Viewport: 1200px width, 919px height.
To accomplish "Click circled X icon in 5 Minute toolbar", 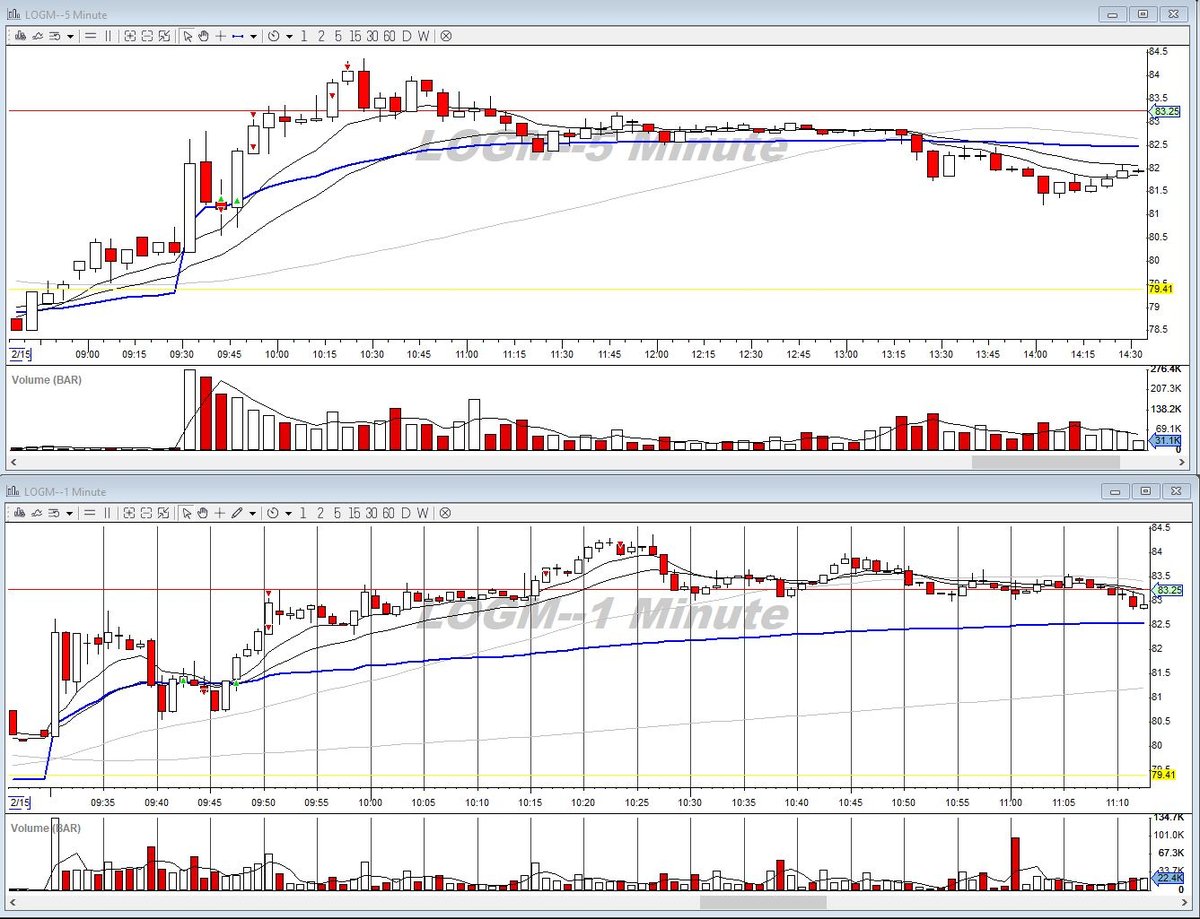I will [x=446, y=35].
